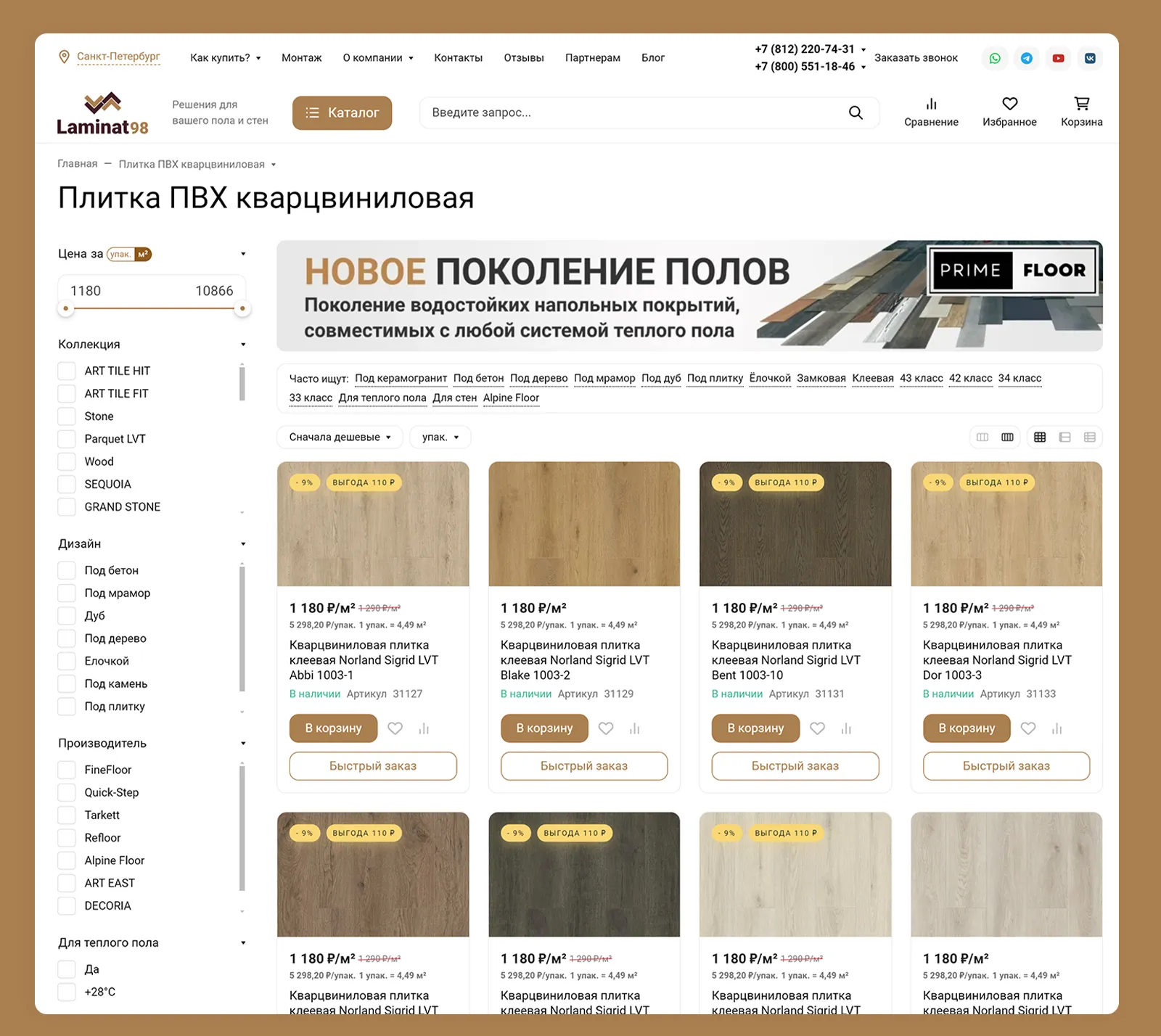Click the maximum price slider handle
The width and height of the screenshot is (1161, 1036).
tap(242, 309)
